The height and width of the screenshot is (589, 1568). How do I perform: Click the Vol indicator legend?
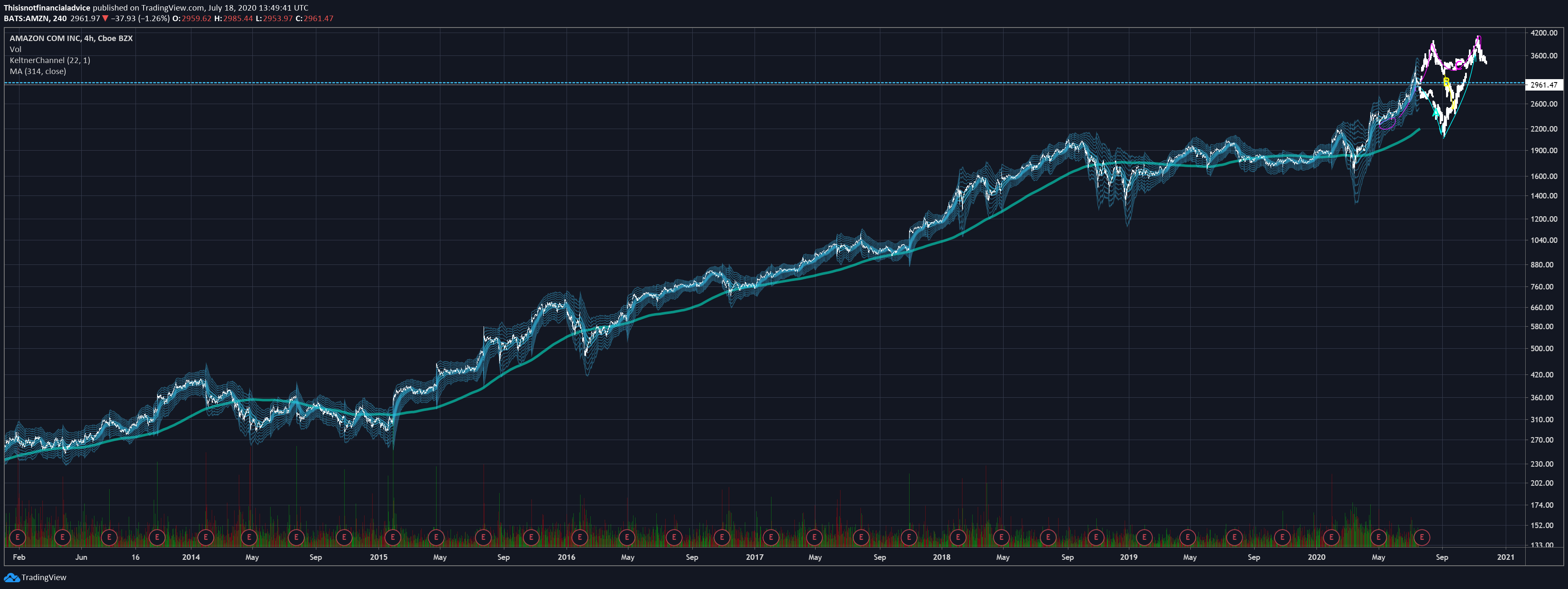(x=15, y=49)
